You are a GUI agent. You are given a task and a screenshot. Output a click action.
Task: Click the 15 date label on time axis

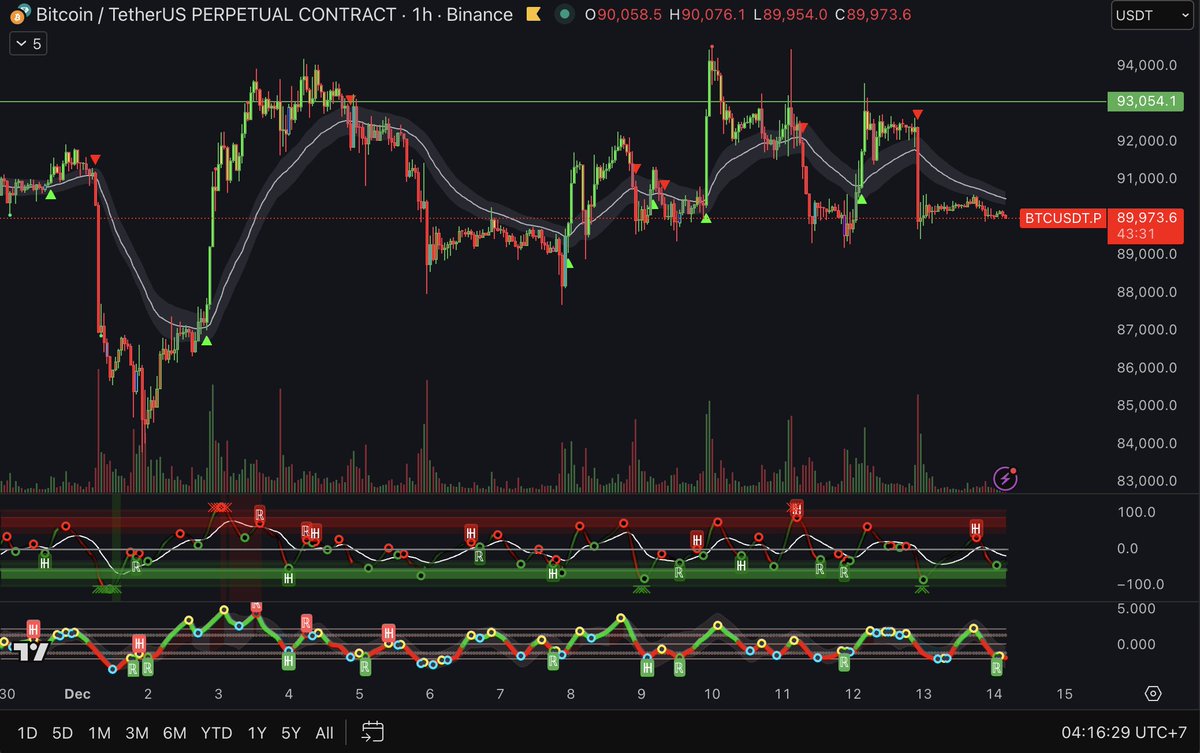pos(1064,694)
